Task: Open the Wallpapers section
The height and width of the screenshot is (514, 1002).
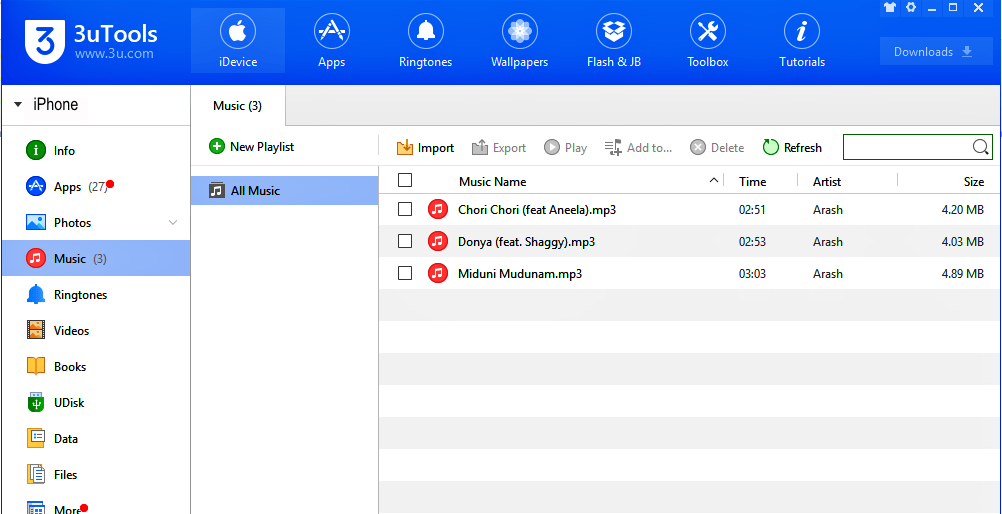Action: 520,40
